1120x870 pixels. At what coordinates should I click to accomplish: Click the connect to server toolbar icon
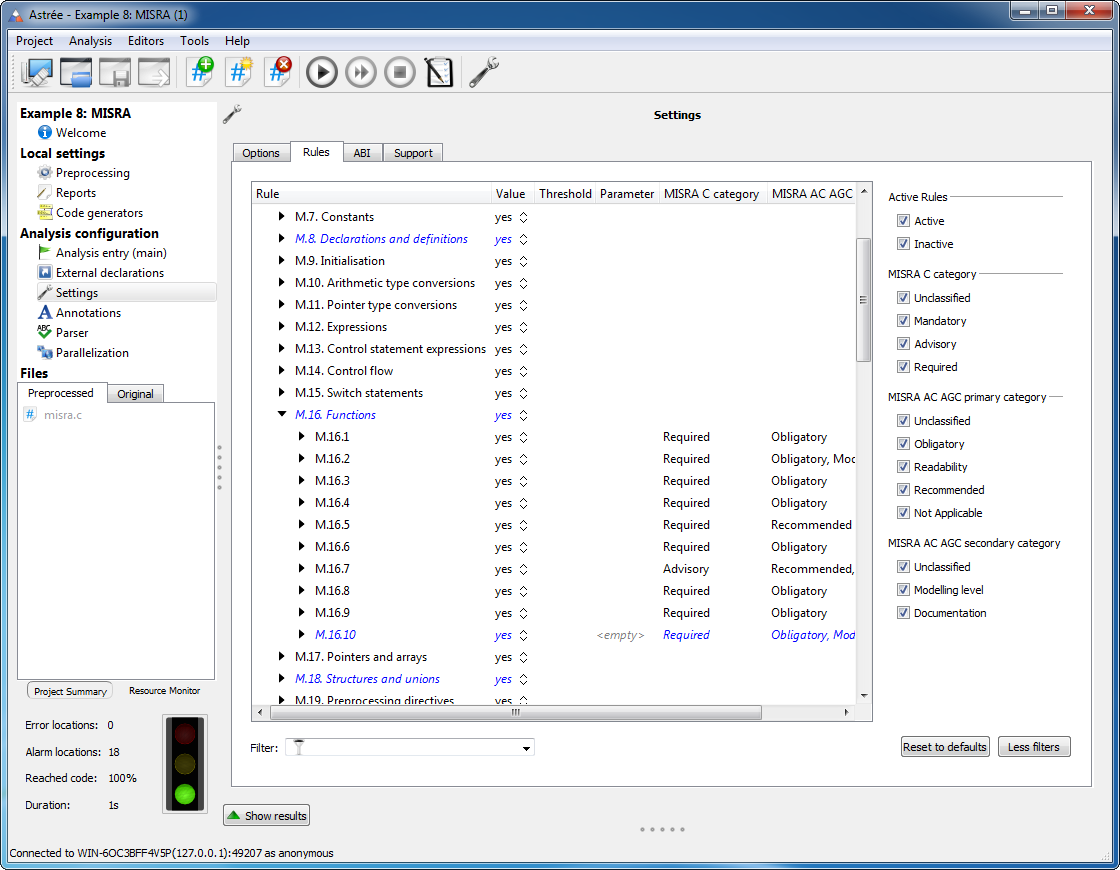point(36,72)
